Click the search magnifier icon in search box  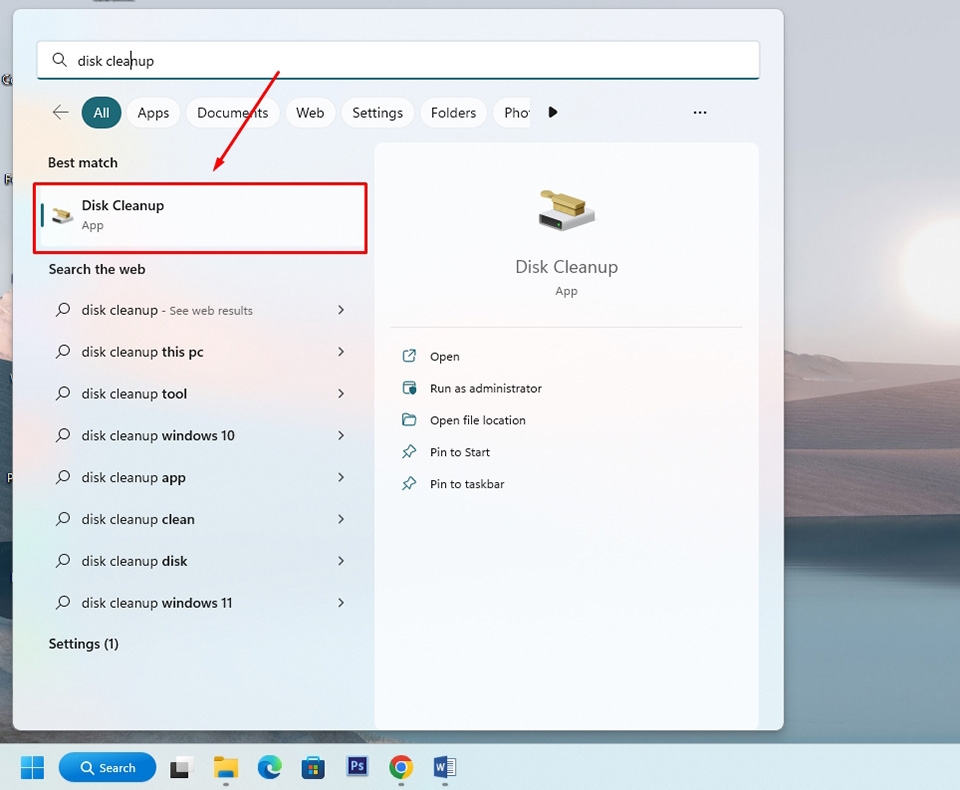click(59, 60)
